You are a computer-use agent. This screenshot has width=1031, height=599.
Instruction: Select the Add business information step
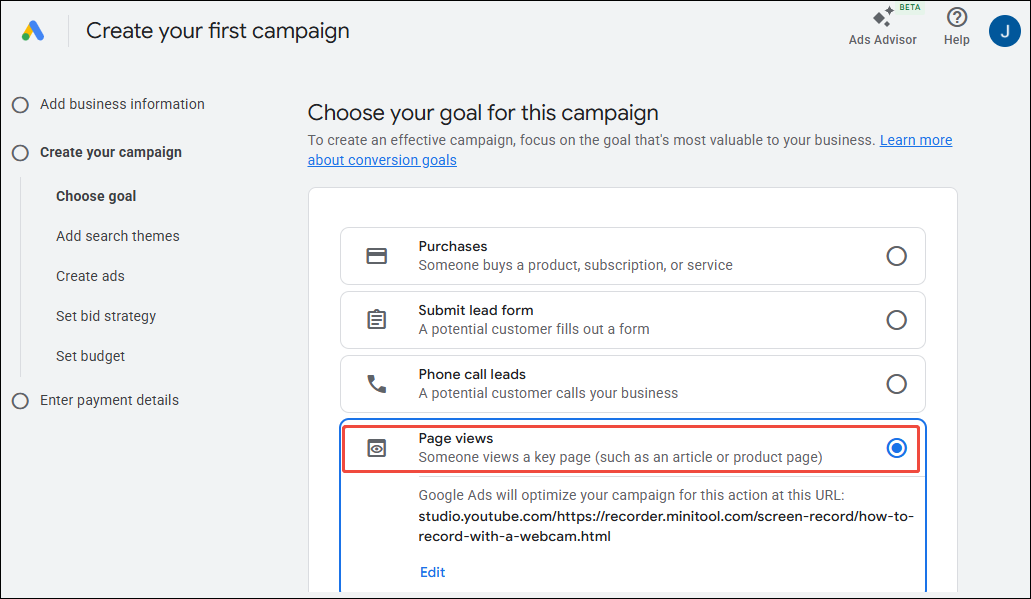(122, 103)
